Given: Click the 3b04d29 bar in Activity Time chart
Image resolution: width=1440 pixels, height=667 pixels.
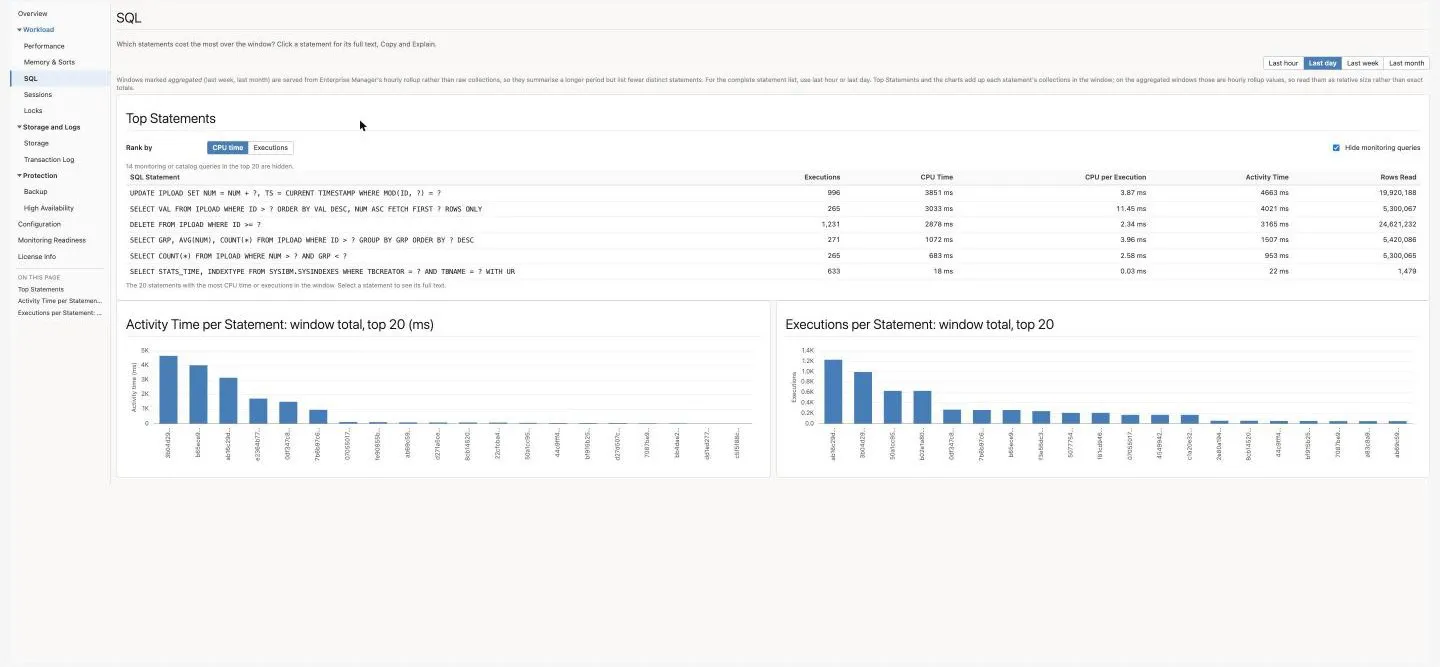Looking at the screenshot, I should pyautogui.click(x=168, y=389).
